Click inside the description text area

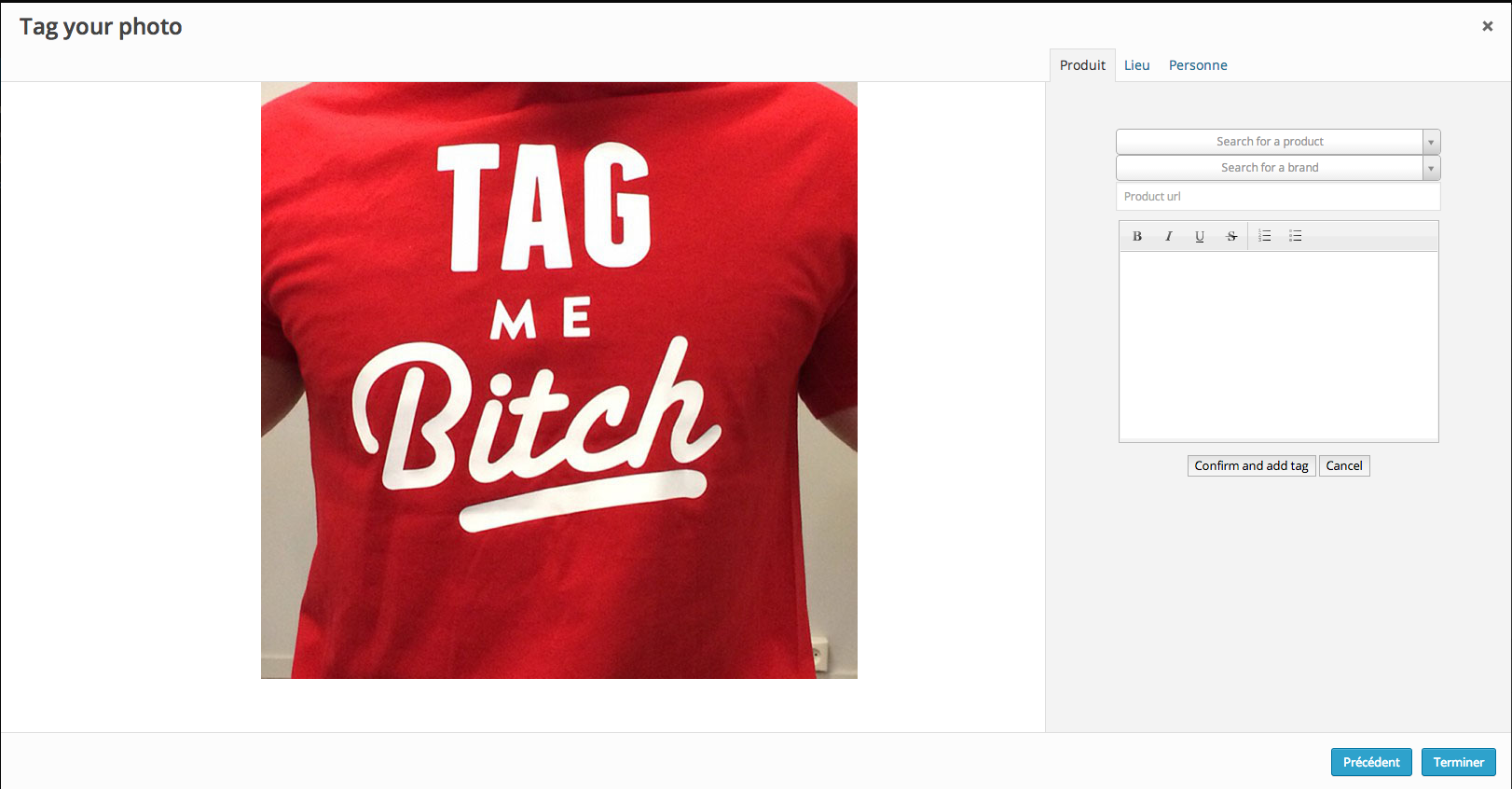(1278, 345)
